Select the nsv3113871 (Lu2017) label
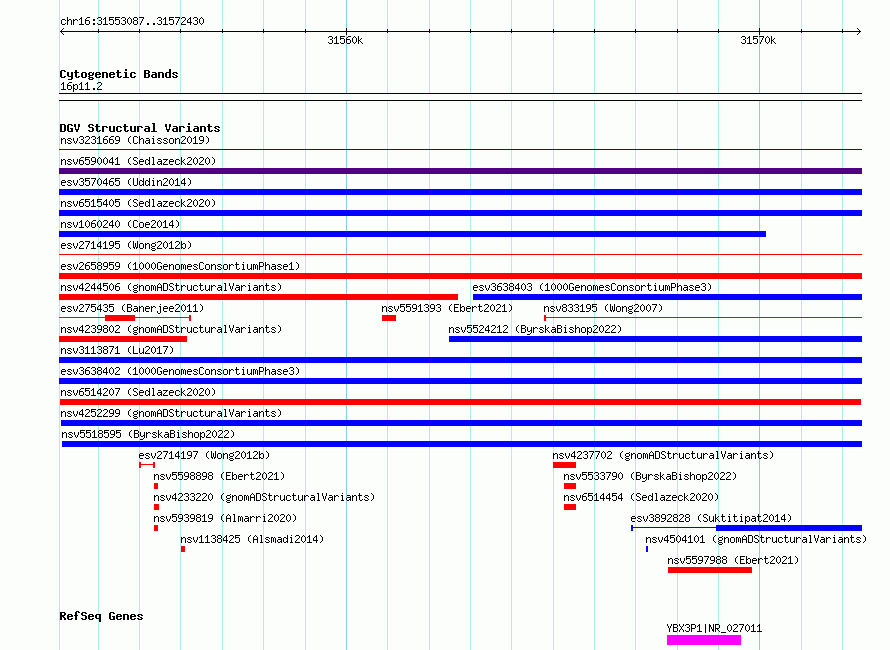The image size is (890, 650). click(x=117, y=350)
